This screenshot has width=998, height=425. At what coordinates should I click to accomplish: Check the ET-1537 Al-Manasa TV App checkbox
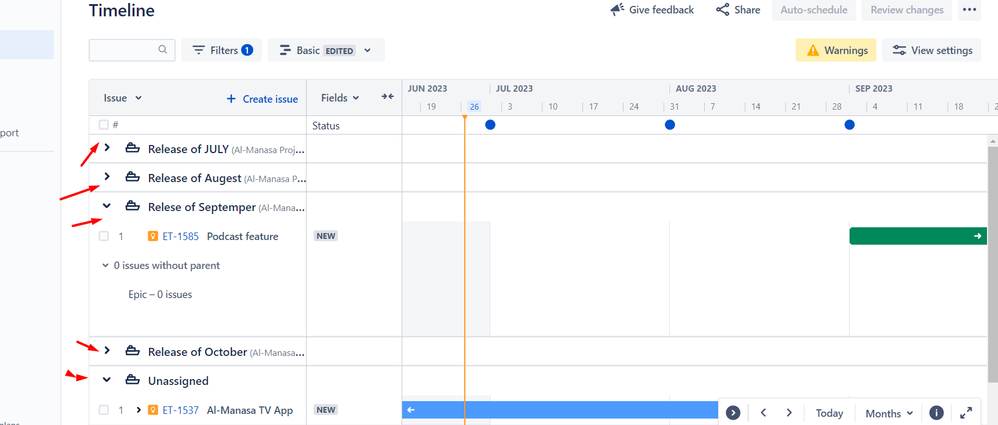[103, 410]
